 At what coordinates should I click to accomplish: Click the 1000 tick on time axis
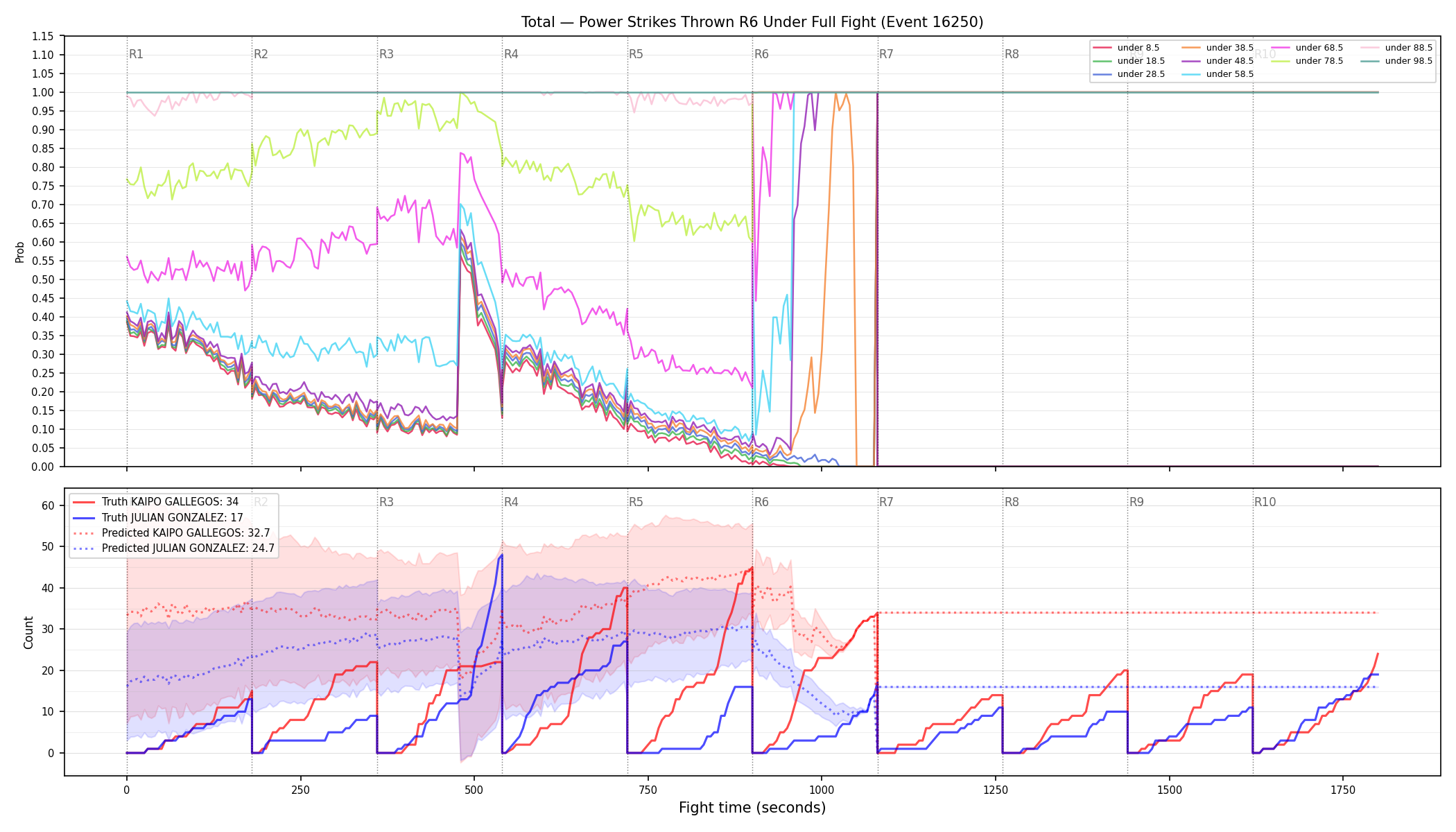(x=822, y=790)
